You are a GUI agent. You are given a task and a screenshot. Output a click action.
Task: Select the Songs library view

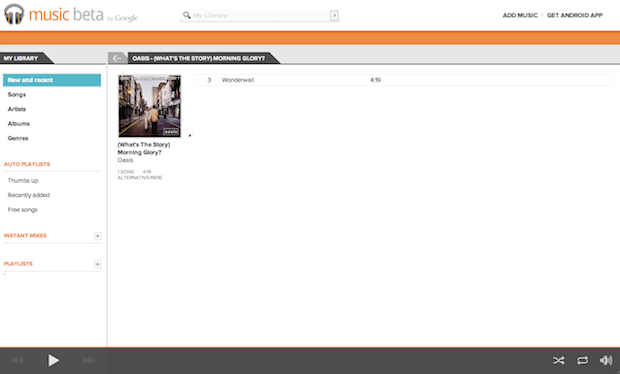pos(17,94)
